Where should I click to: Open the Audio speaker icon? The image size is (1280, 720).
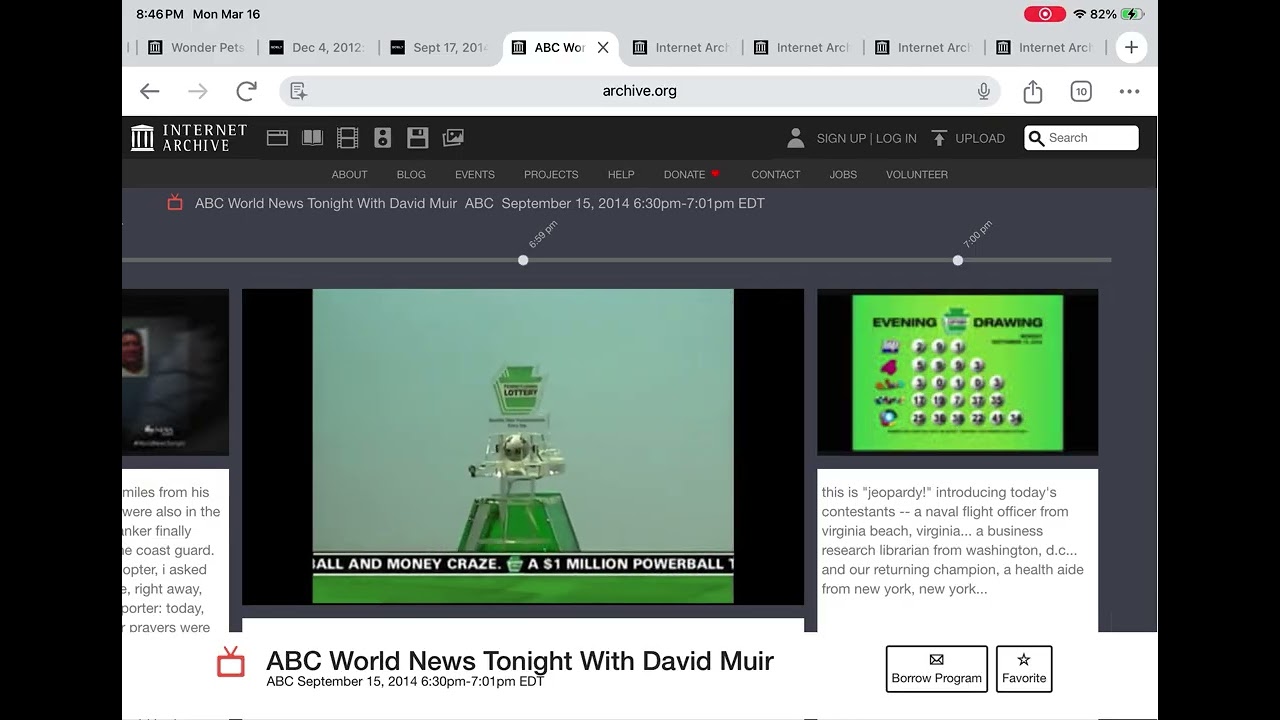point(382,138)
